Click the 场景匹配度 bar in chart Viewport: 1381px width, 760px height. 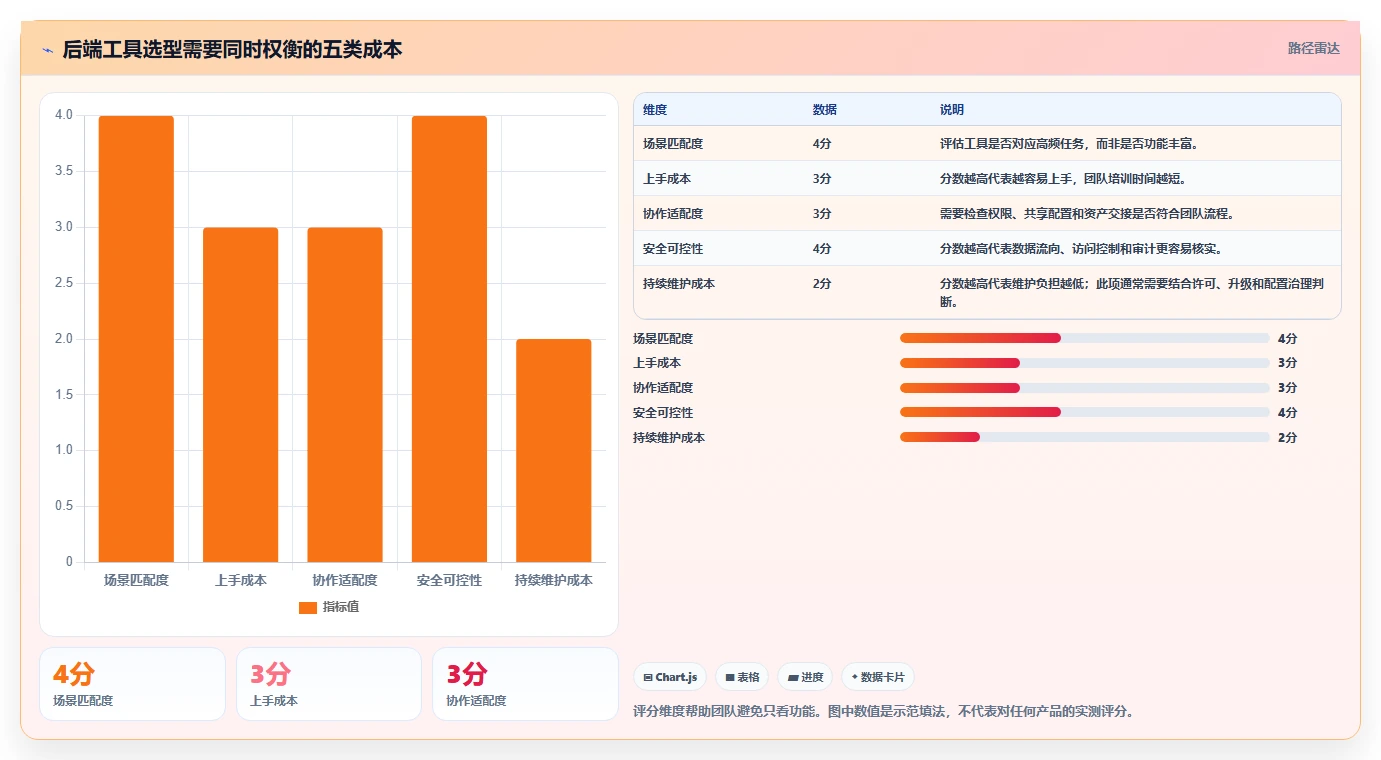(136, 339)
